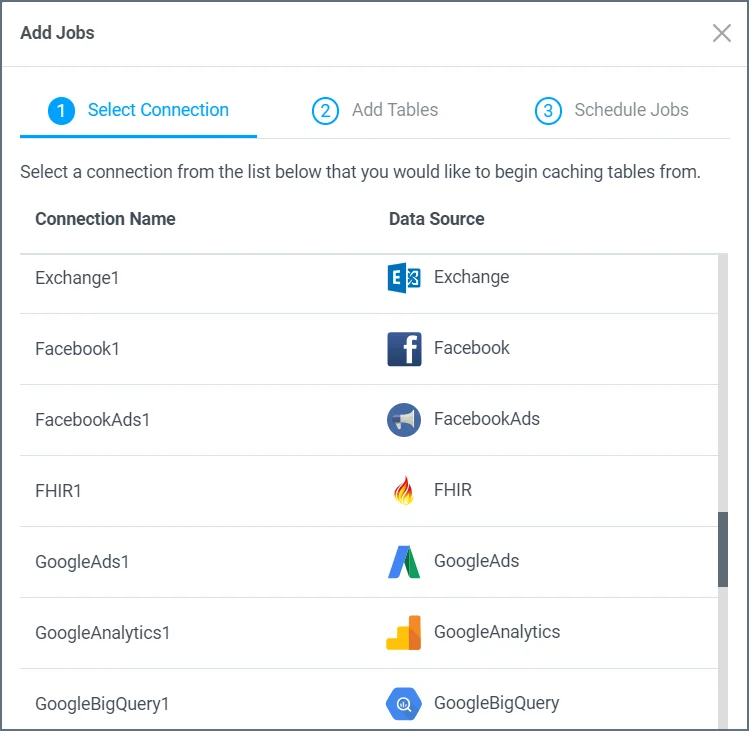Select the GoogleAds1 connection
Viewport: 749px width, 731px height.
369,562
